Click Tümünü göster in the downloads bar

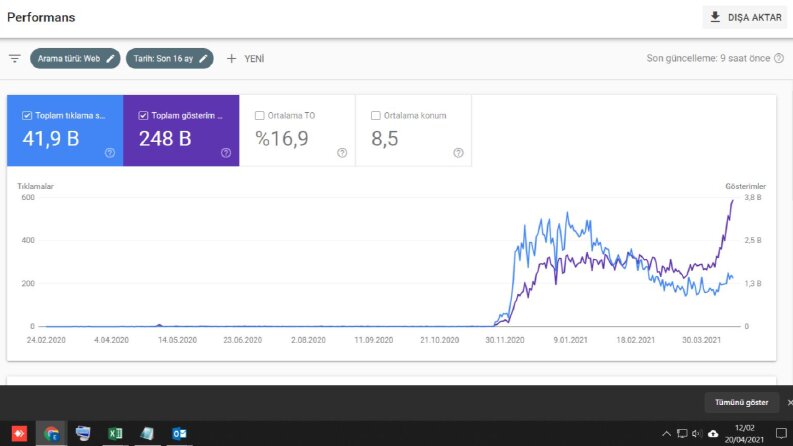pyautogui.click(x=741, y=403)
